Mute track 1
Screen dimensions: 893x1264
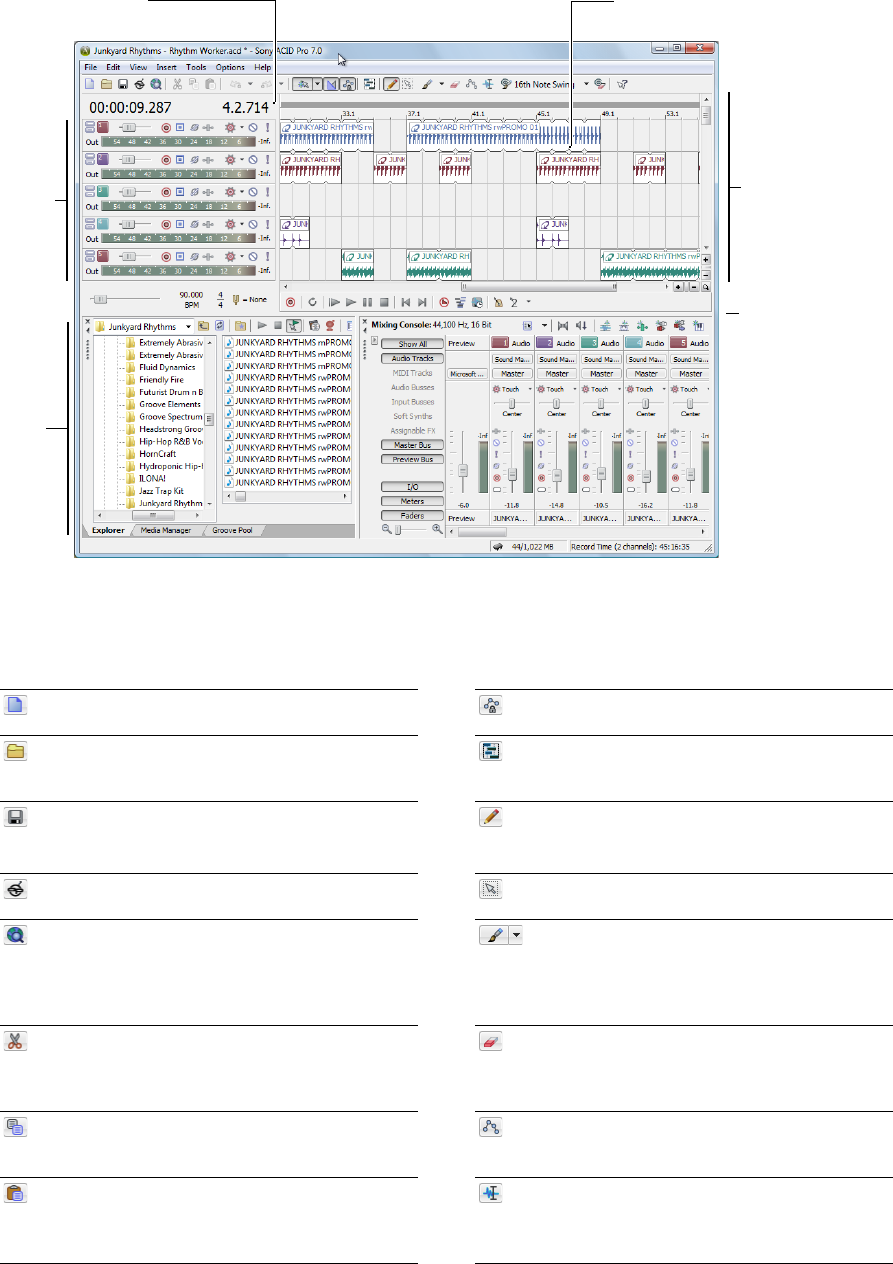[x=253, y=128]
